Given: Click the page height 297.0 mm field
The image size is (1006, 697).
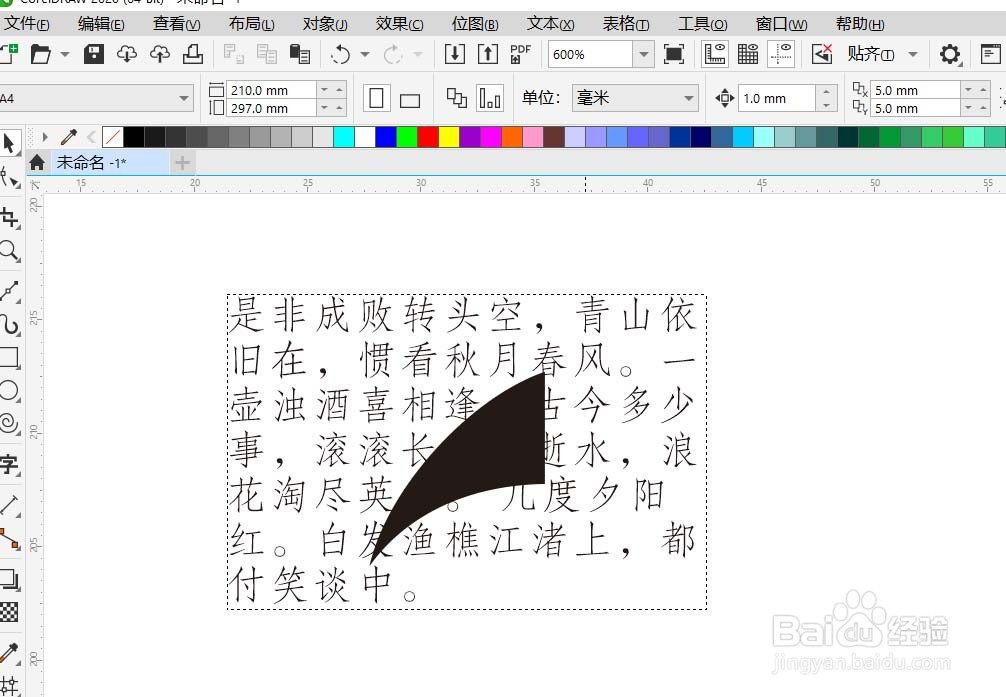Looking at the screenshot, I should (271, 108).
